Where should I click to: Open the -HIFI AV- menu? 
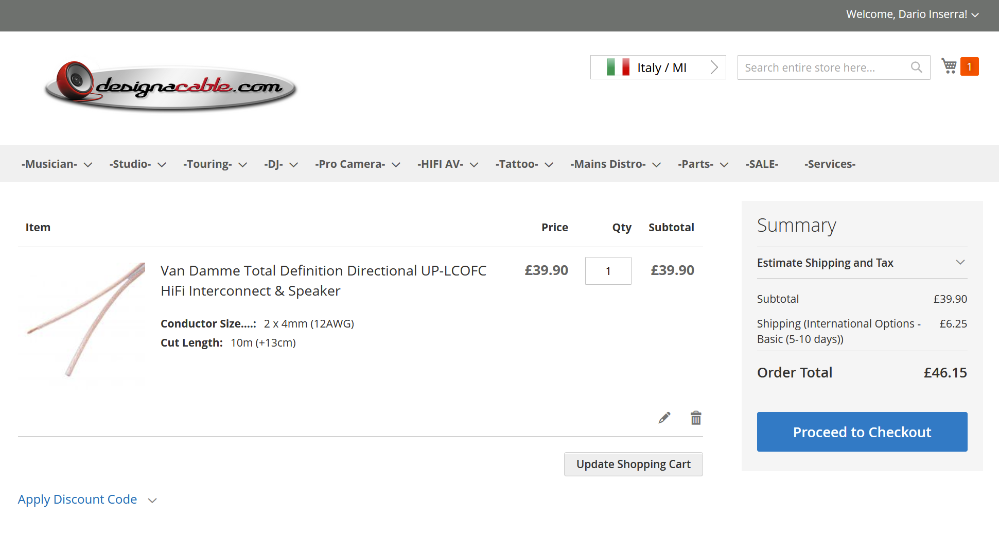pos(447,164)
